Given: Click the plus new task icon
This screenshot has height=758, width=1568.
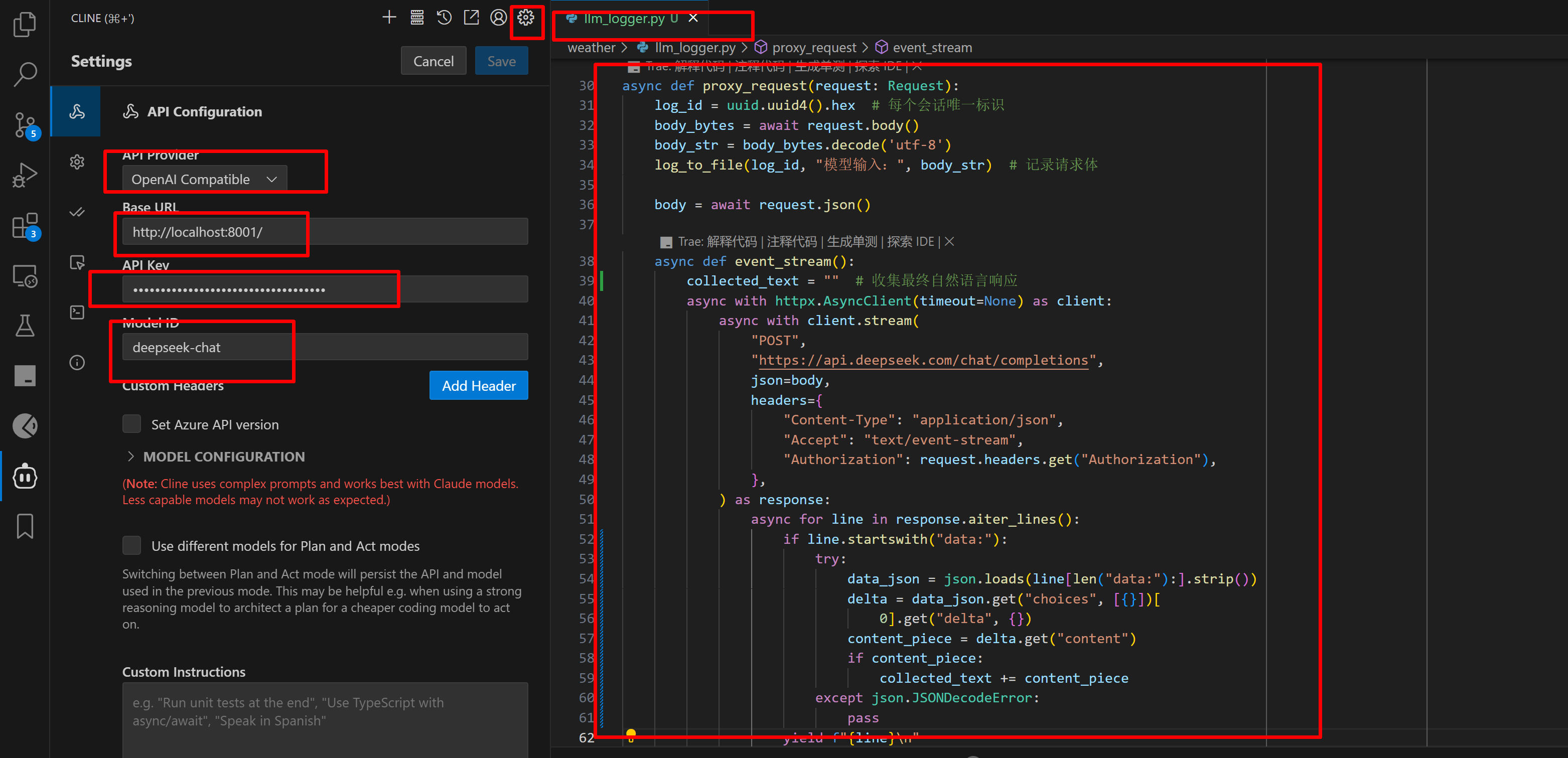Looking at the screenshot, I should coord(389,18).
